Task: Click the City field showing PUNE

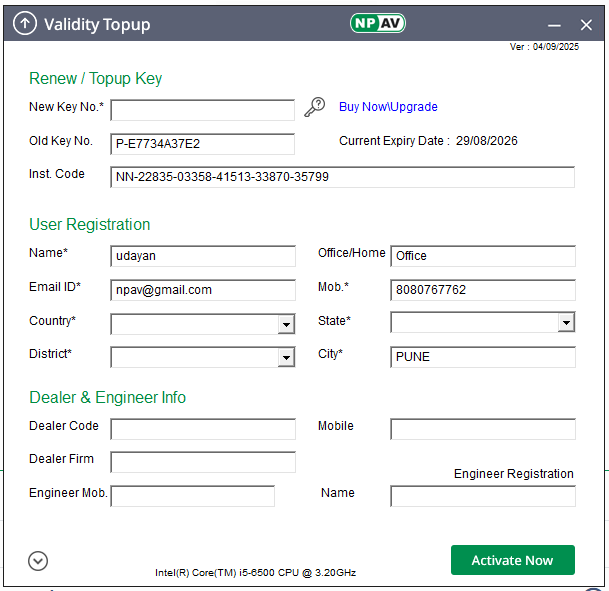Action: [482, 357]
